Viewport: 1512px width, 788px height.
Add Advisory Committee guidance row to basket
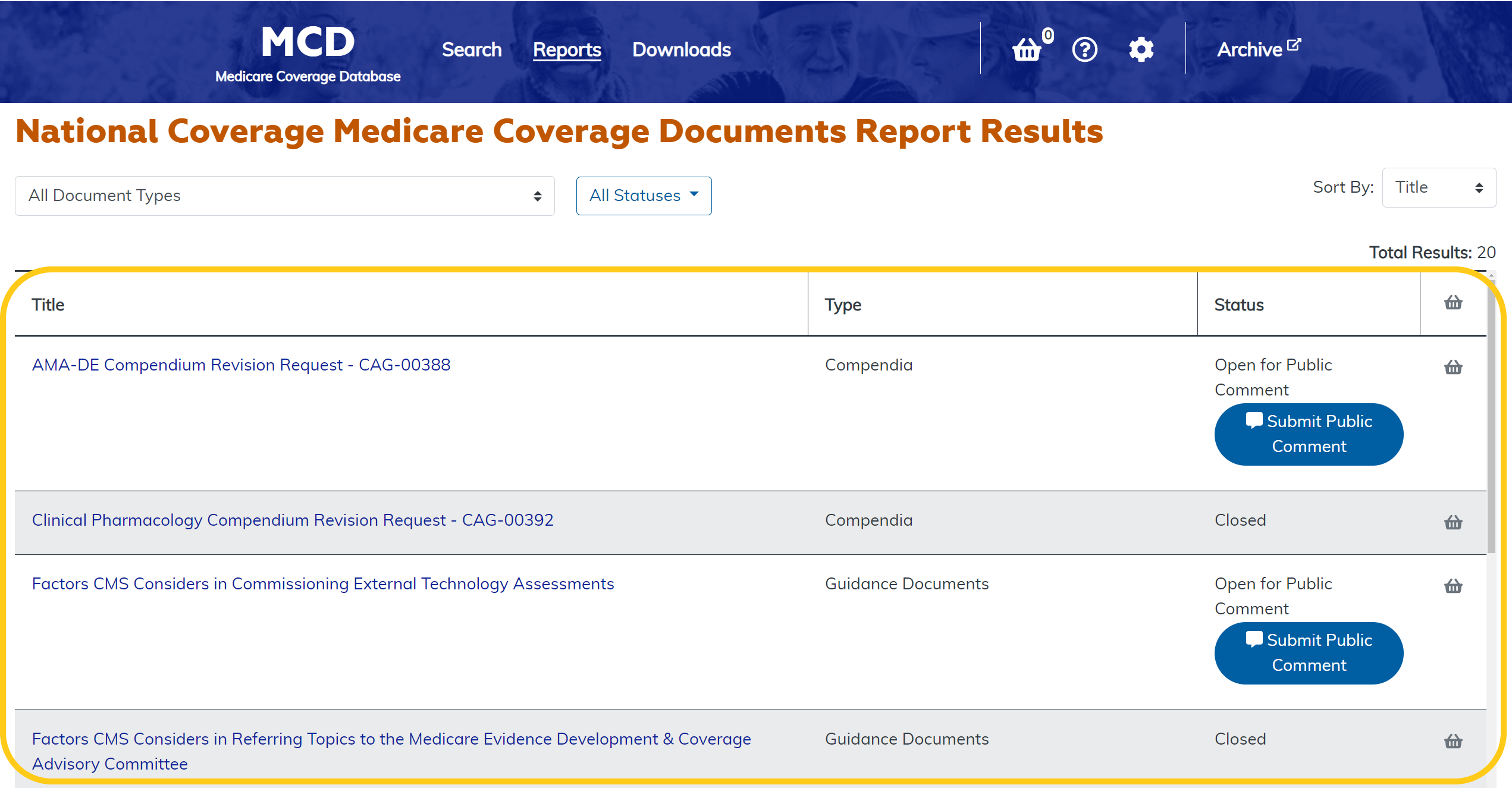1453,741
